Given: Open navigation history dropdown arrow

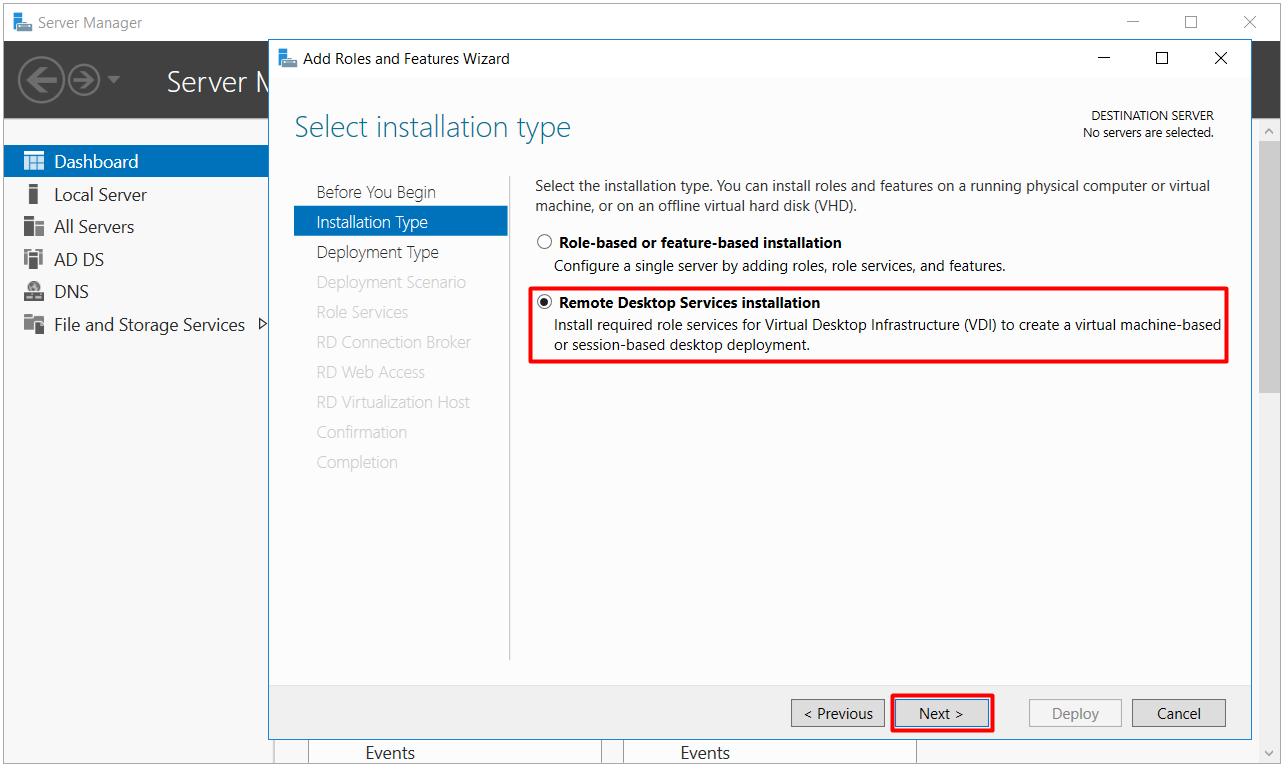Looking at the screenshot, I should [x=113, y=79].
